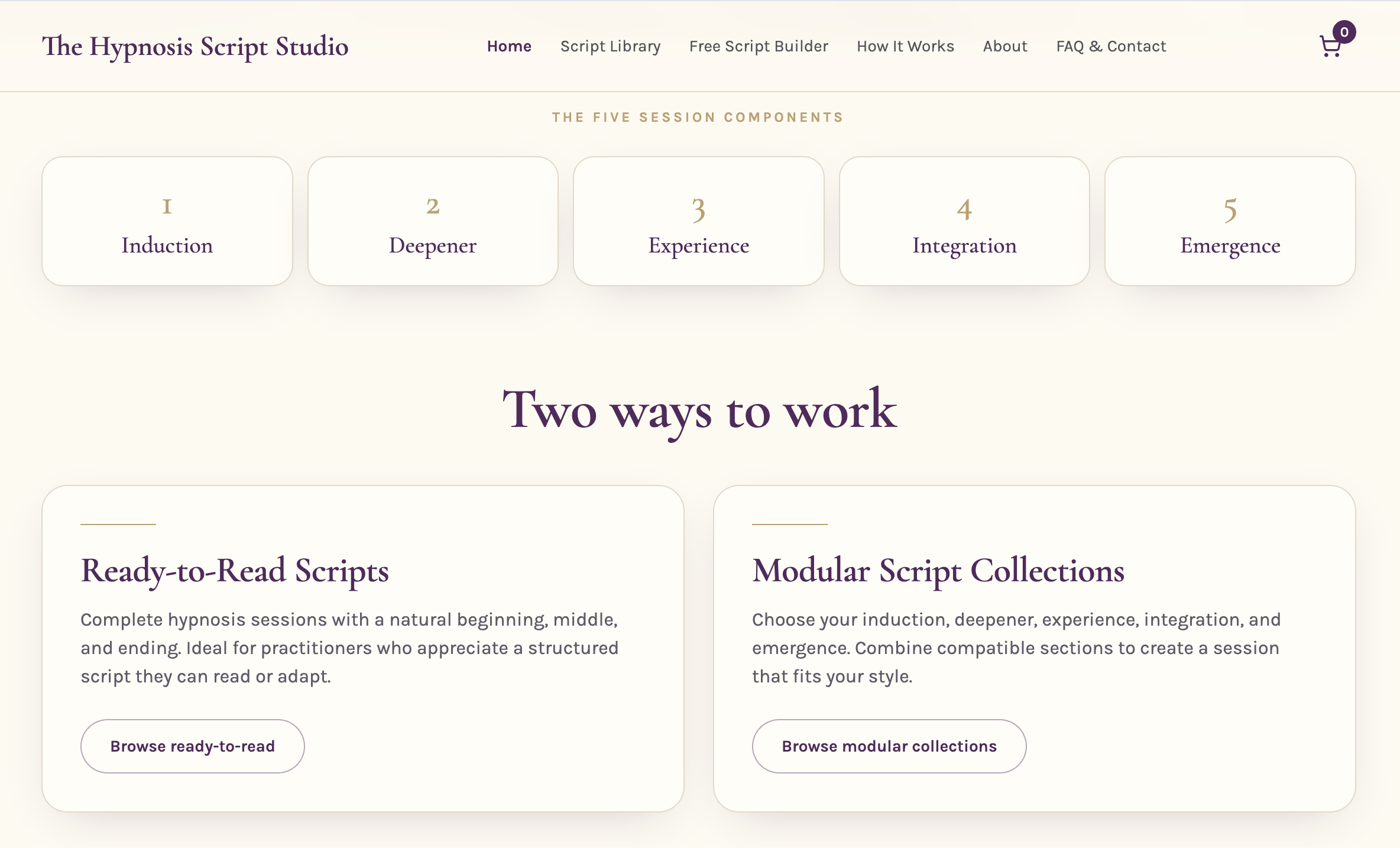Click the cart item count badge

click(x=1344, y=32)
